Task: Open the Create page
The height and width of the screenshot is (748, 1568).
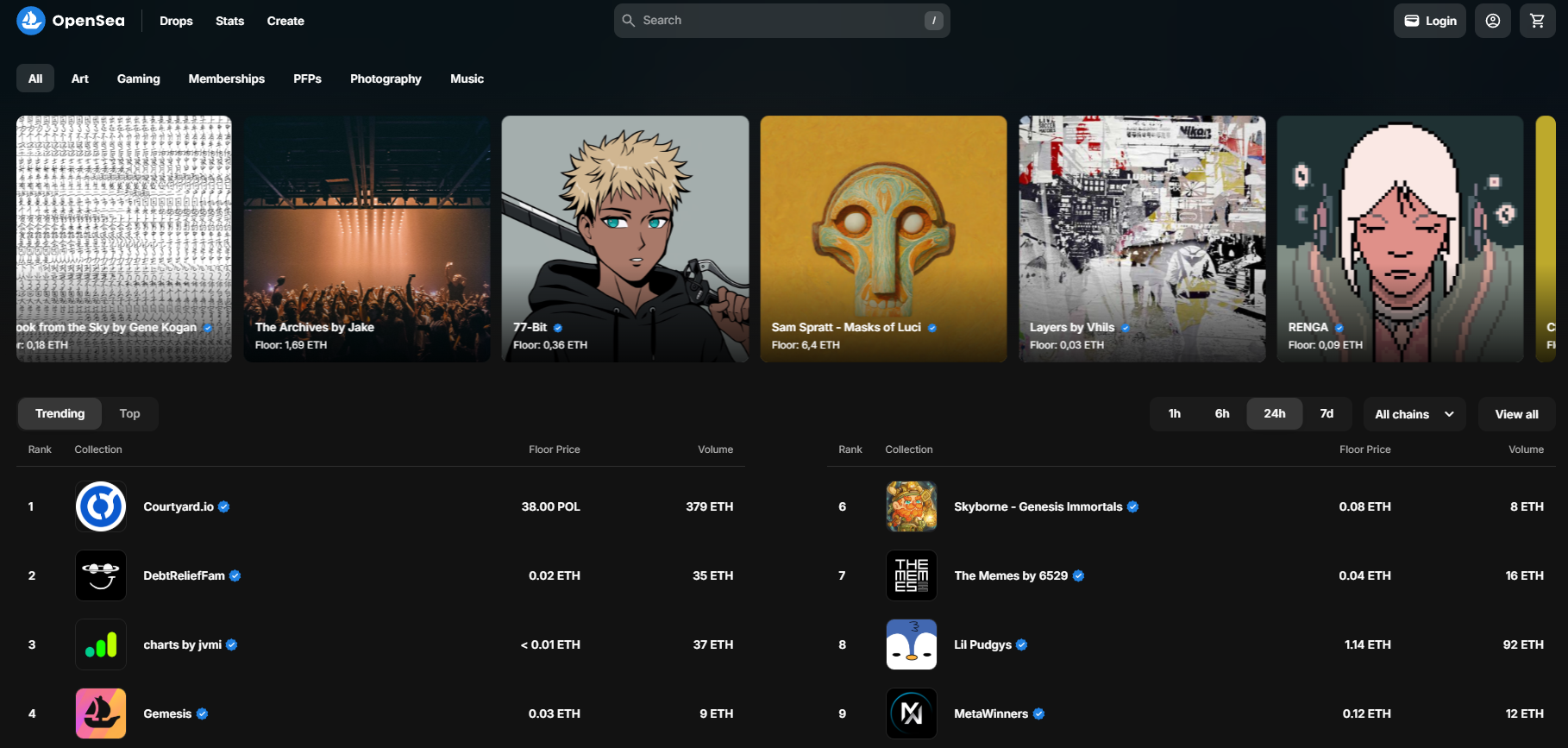Action: (285, 21)
